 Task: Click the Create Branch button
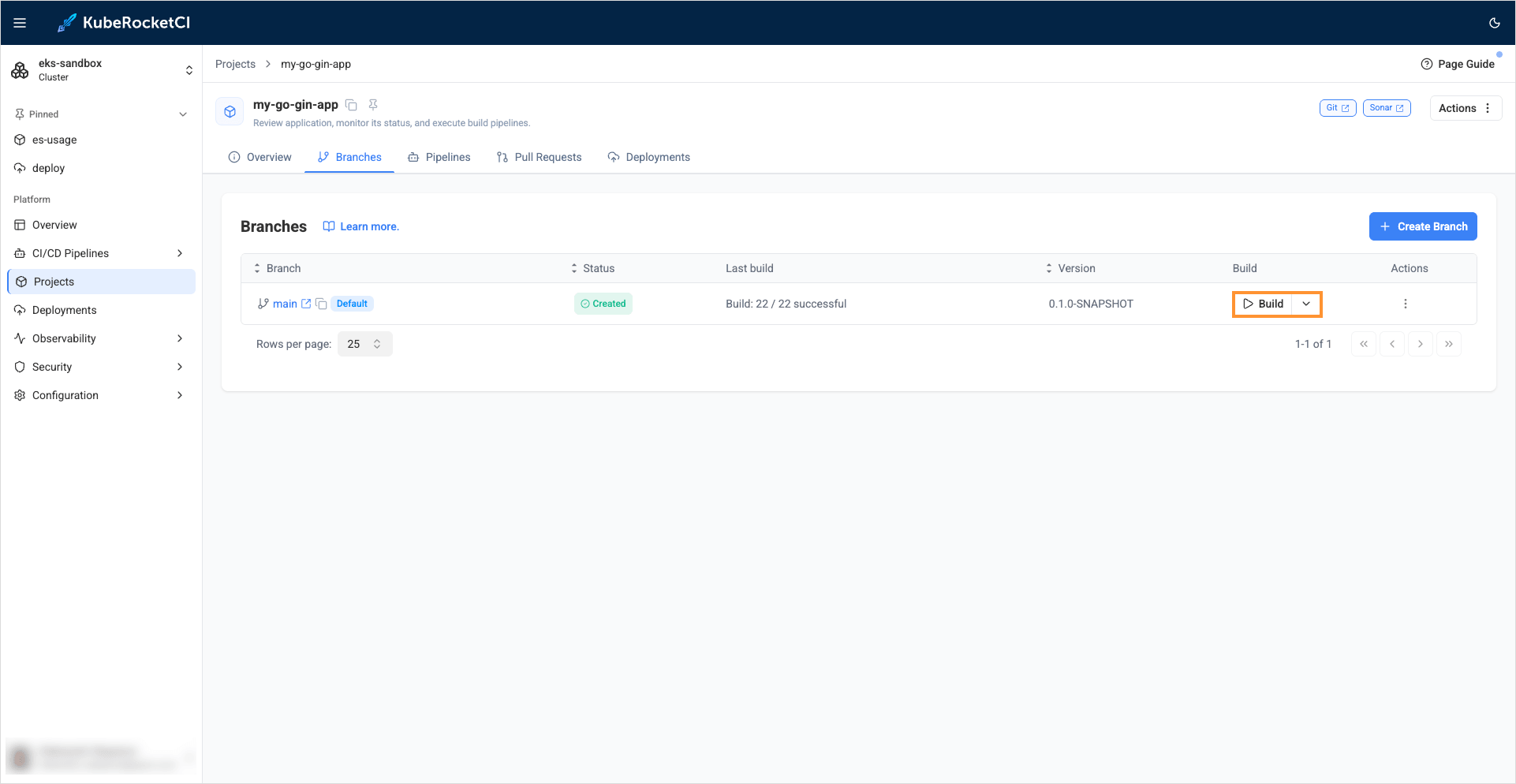(1422, 226)
